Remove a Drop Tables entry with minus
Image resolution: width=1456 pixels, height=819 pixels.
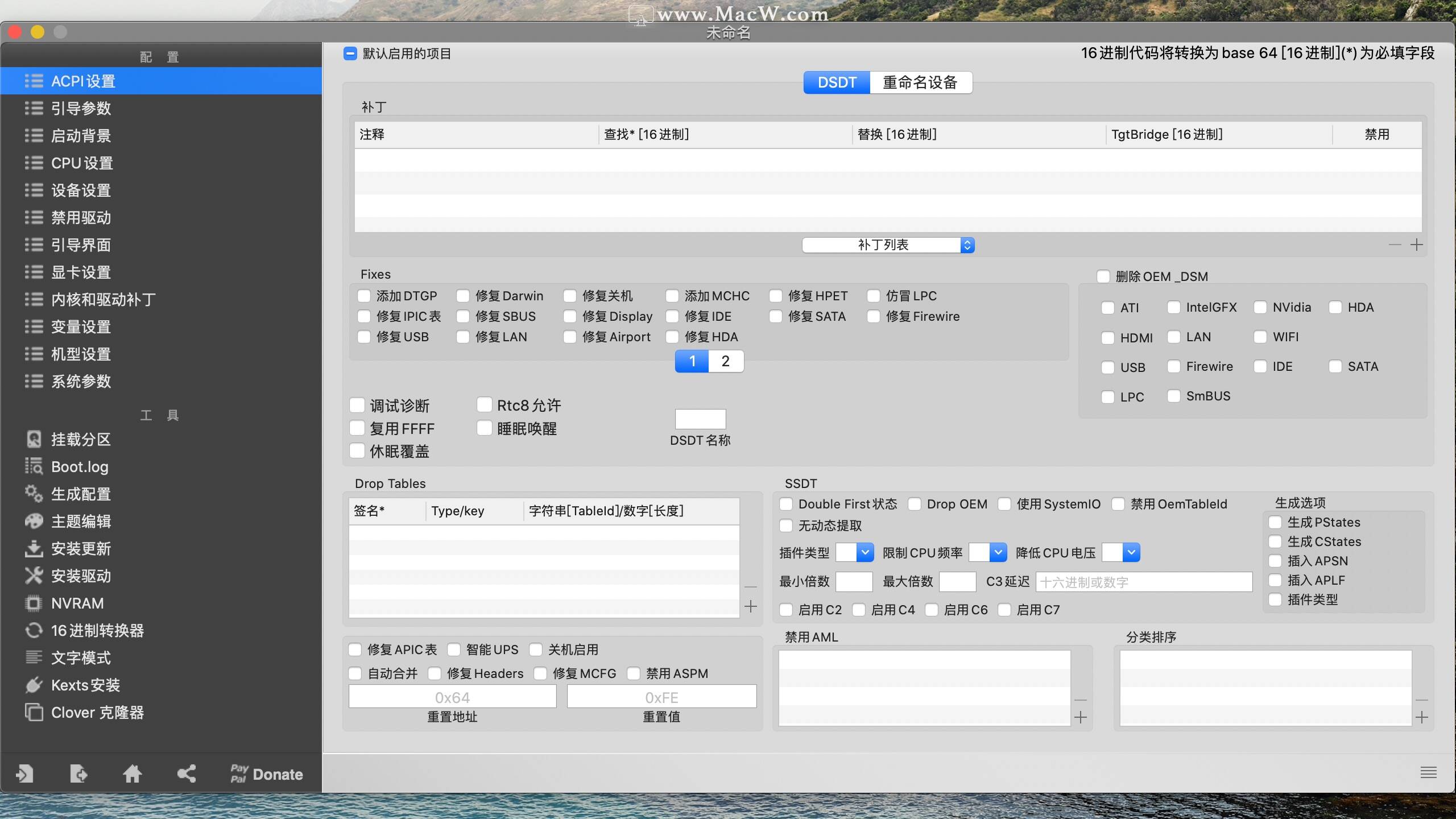point(751,586)
